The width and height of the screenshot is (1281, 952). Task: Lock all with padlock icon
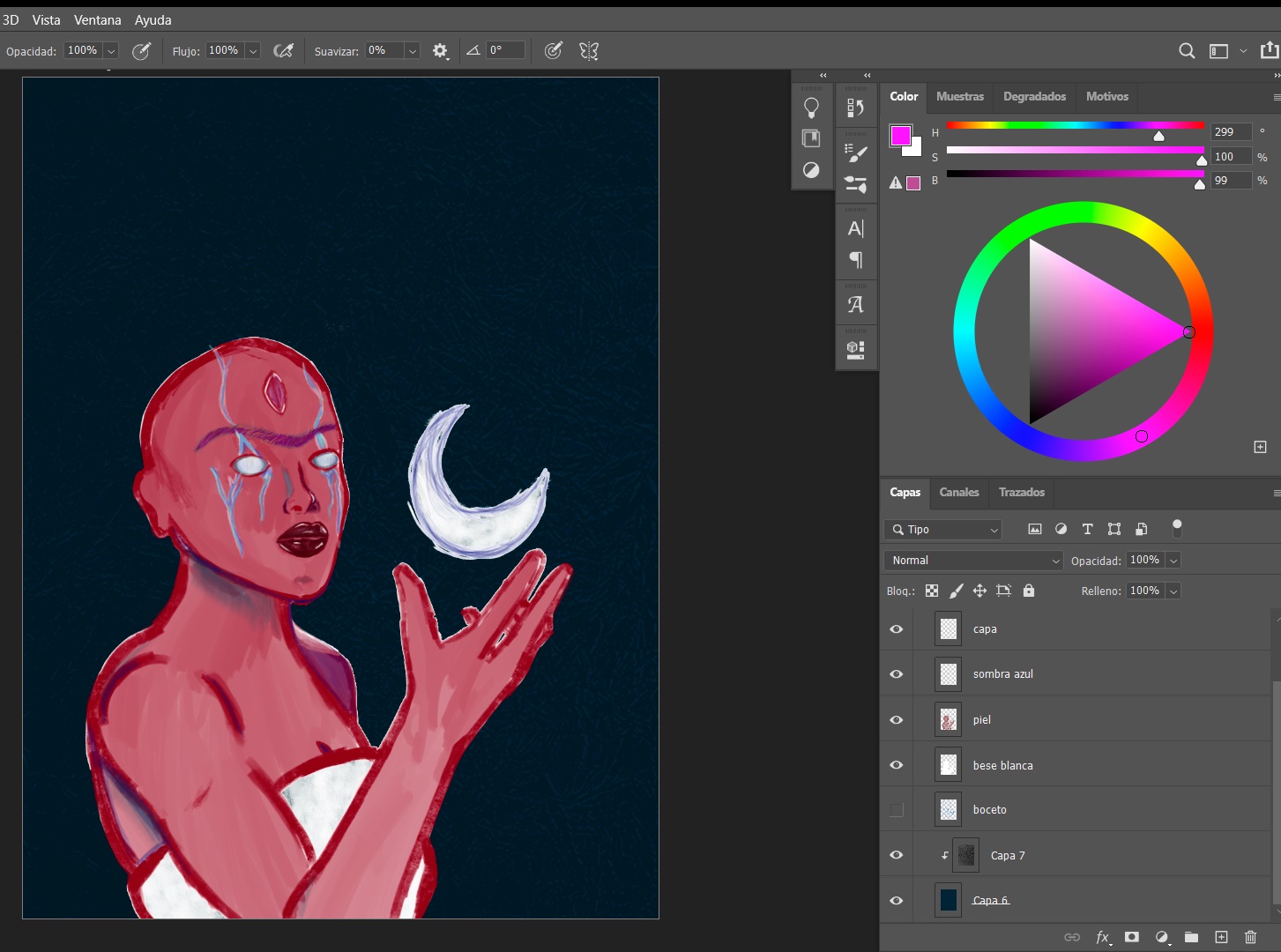coord(1028,591)
